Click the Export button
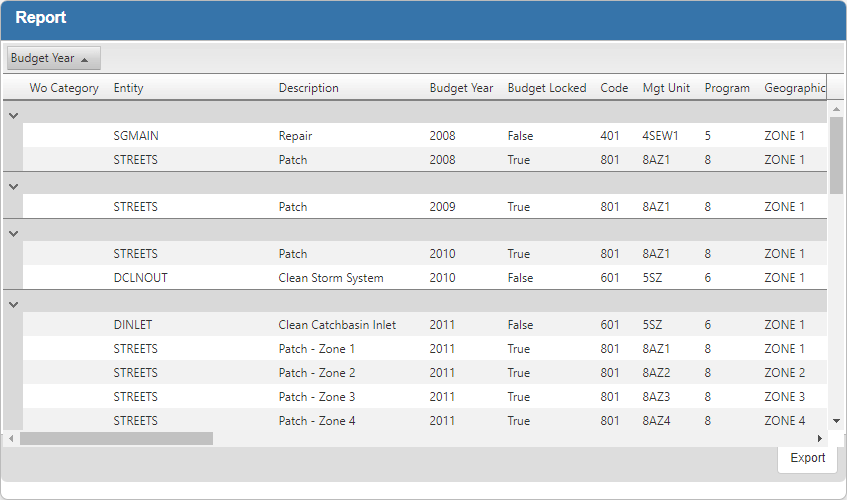 click(808, 458)
